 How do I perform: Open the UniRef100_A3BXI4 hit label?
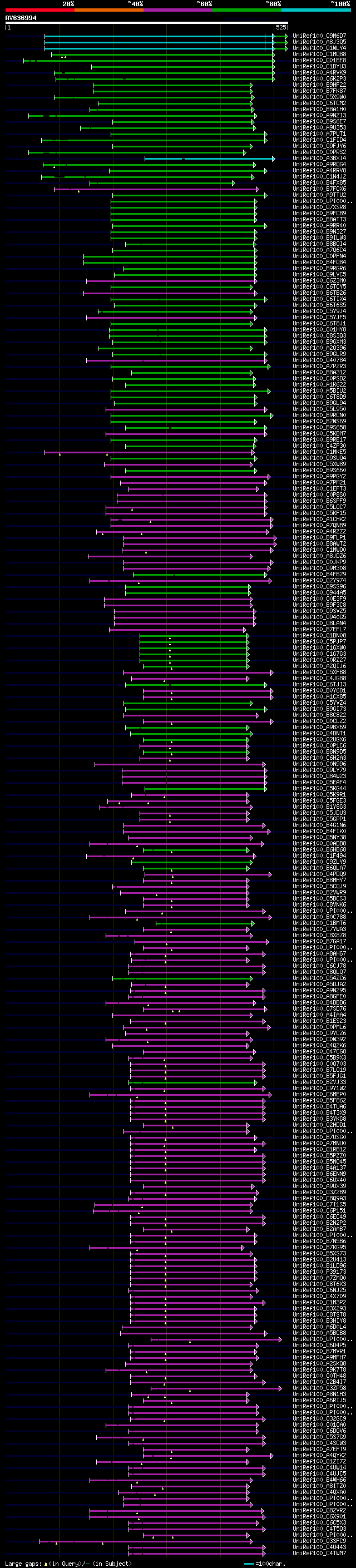point(319,159)
